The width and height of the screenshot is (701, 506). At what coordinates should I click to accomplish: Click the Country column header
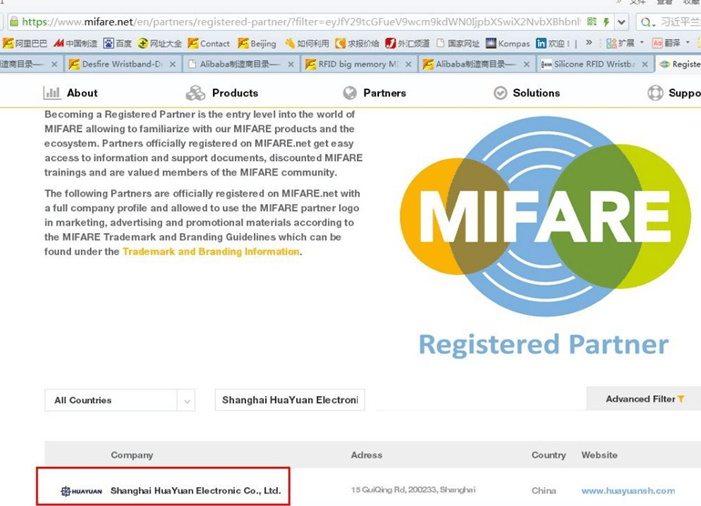coord(549,455)
